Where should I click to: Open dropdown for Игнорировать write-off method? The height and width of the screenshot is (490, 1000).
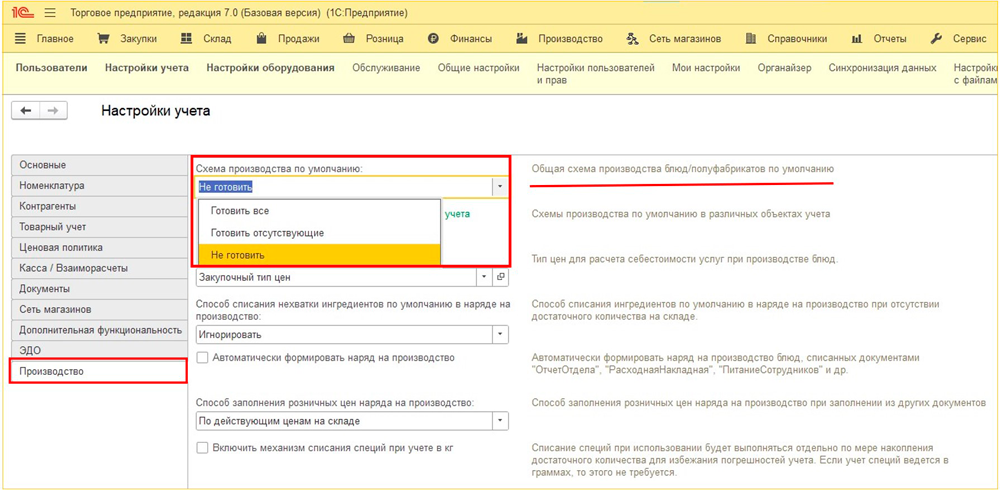coord(499,335)
